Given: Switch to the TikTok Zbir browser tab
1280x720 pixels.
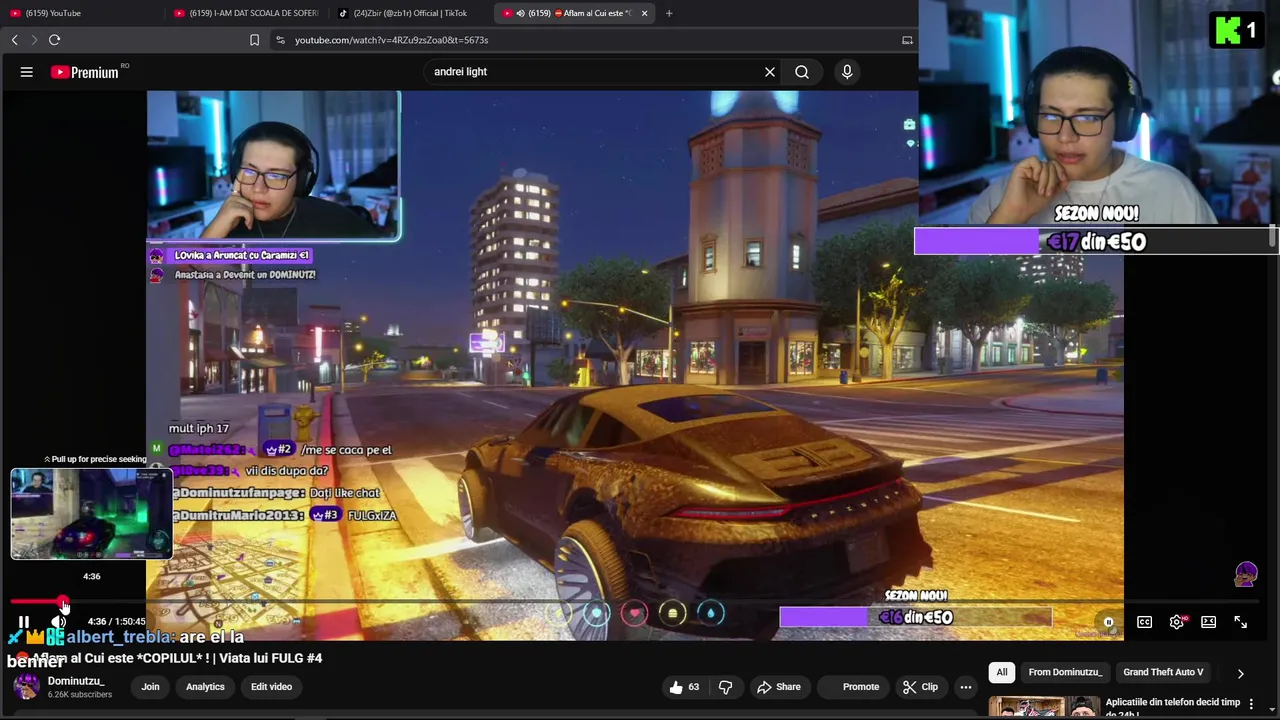Looking at the screenshot, I should coord(410,13).
